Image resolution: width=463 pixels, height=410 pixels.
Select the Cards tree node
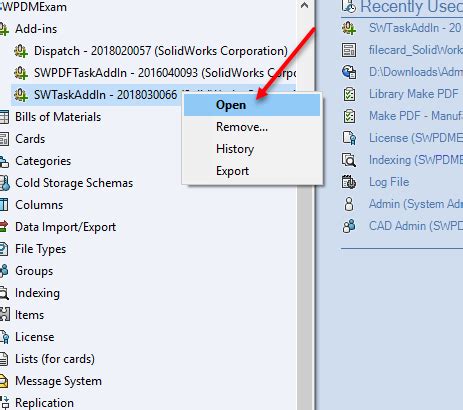[30, 139]
